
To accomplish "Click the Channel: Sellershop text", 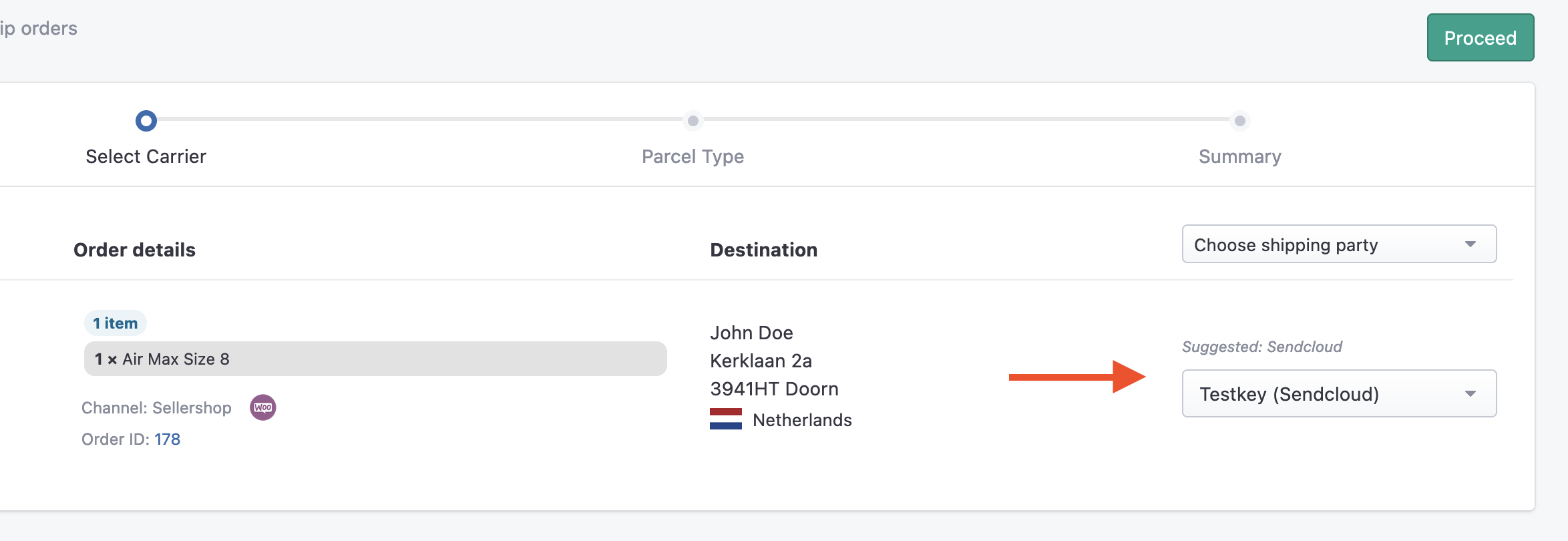I will coord(156,407).
